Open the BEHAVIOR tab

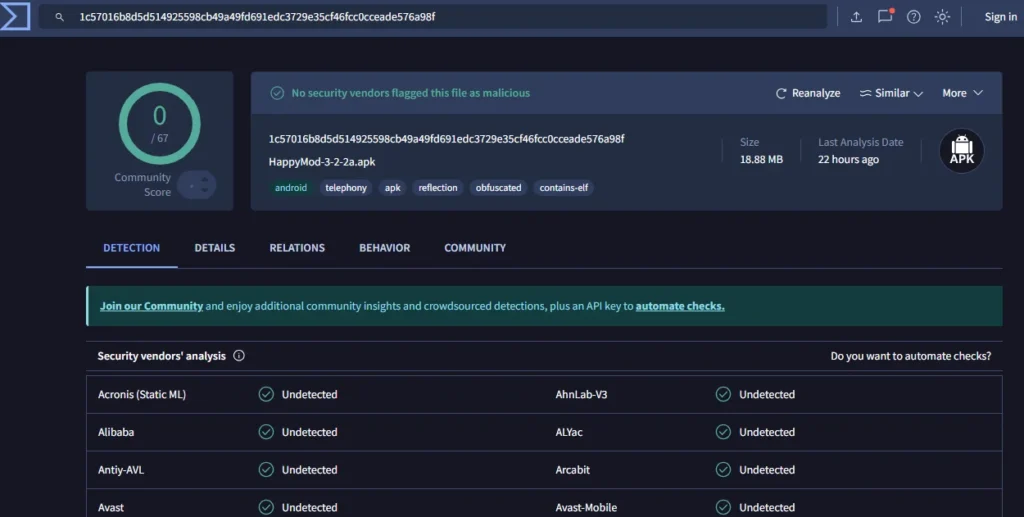click(385, 248)
